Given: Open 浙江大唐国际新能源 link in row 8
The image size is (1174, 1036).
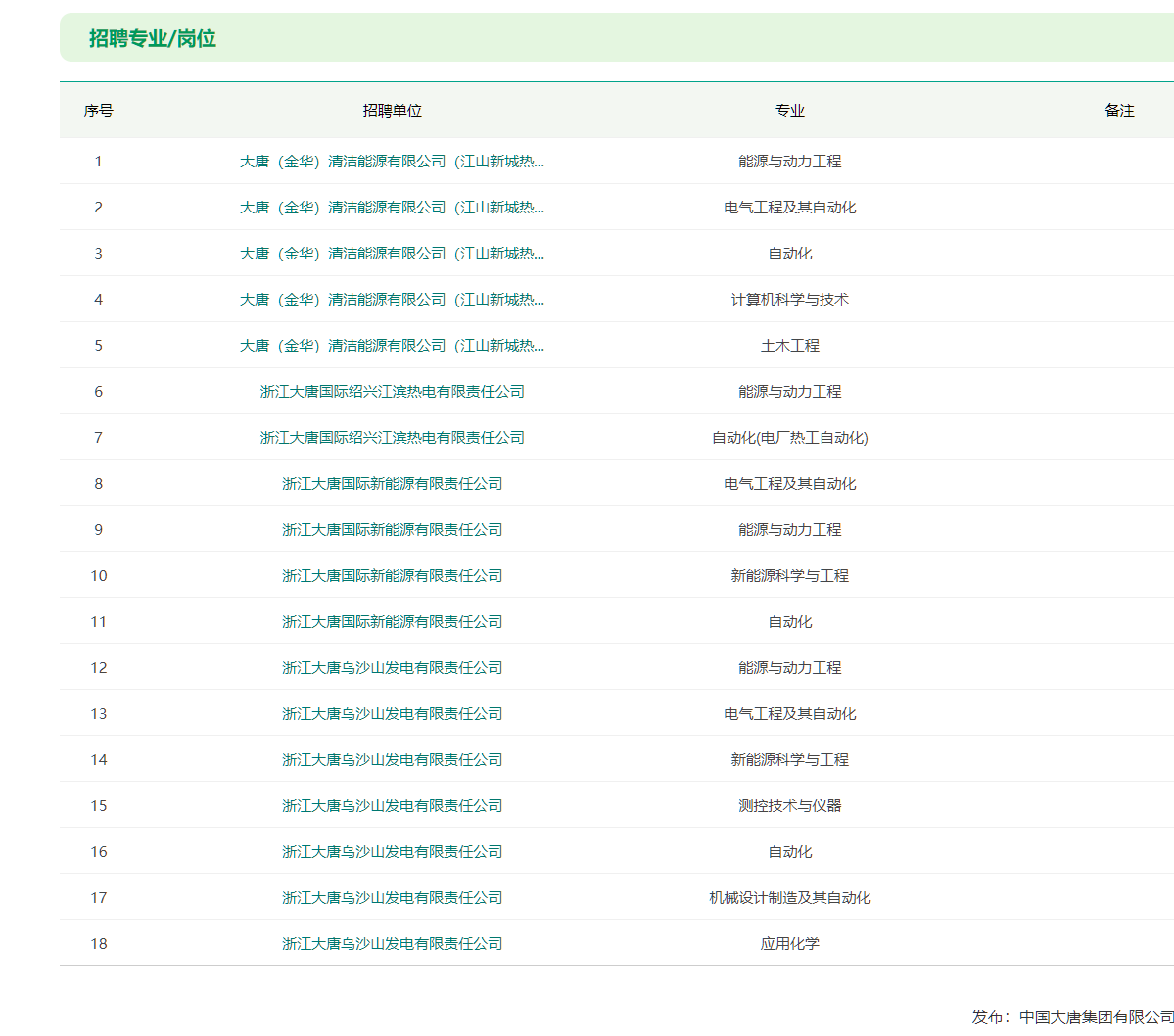Looking at the screenshot, I should 392,484.
